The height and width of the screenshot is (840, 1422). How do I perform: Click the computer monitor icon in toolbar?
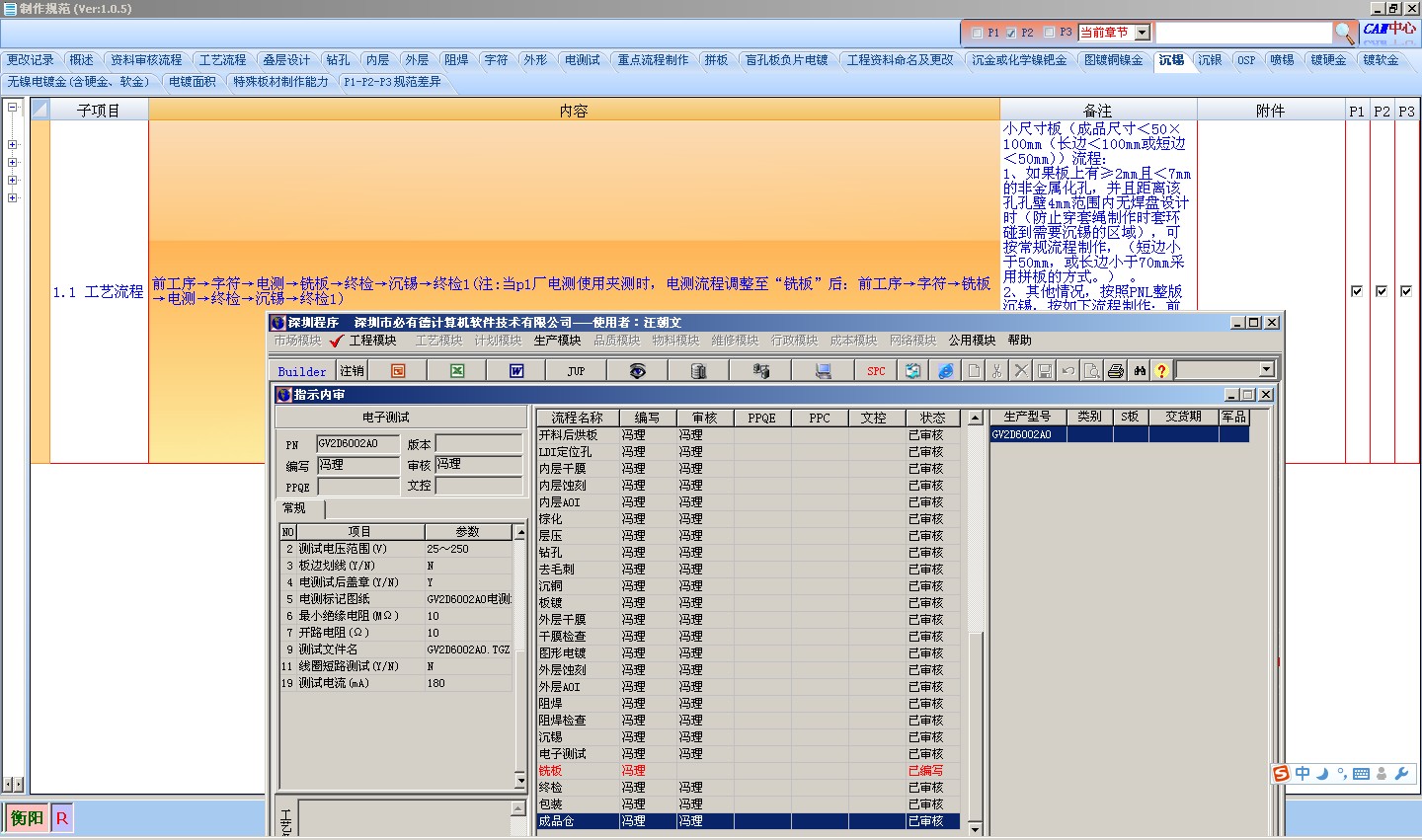823,371
